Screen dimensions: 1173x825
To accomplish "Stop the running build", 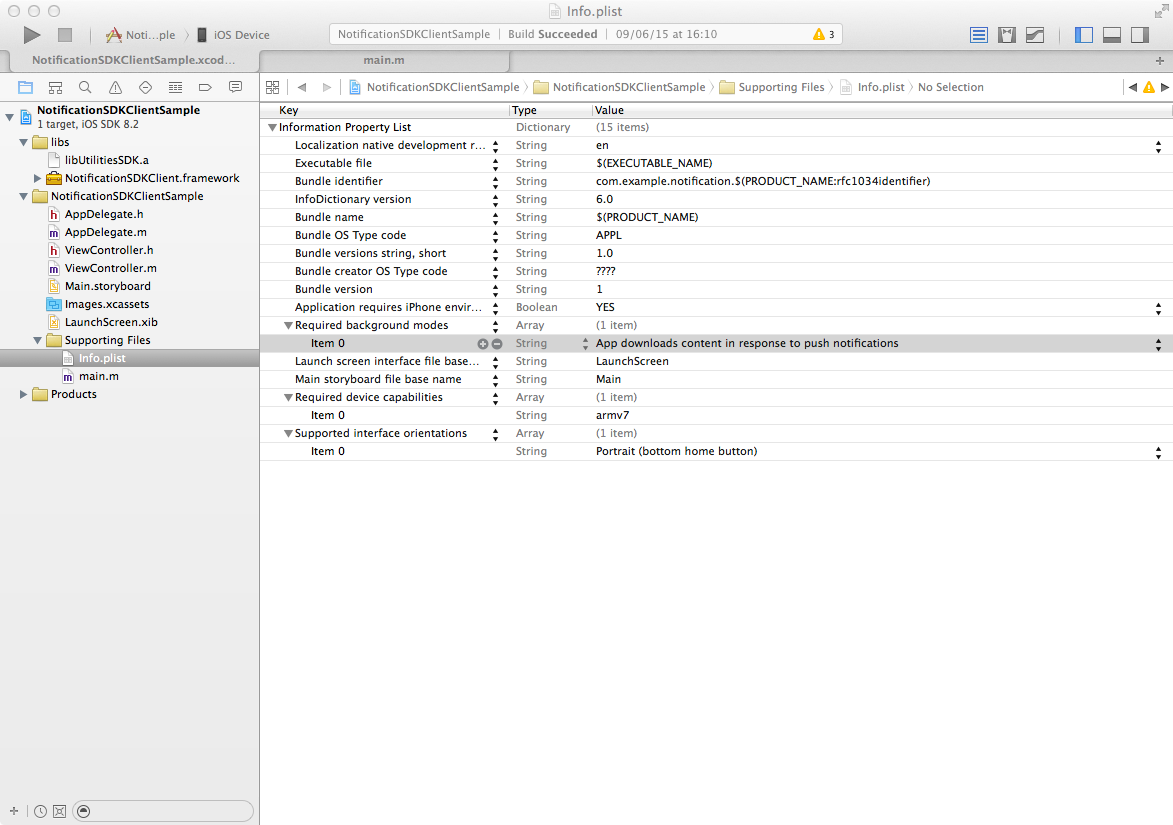I will click(x=65, y=34).
